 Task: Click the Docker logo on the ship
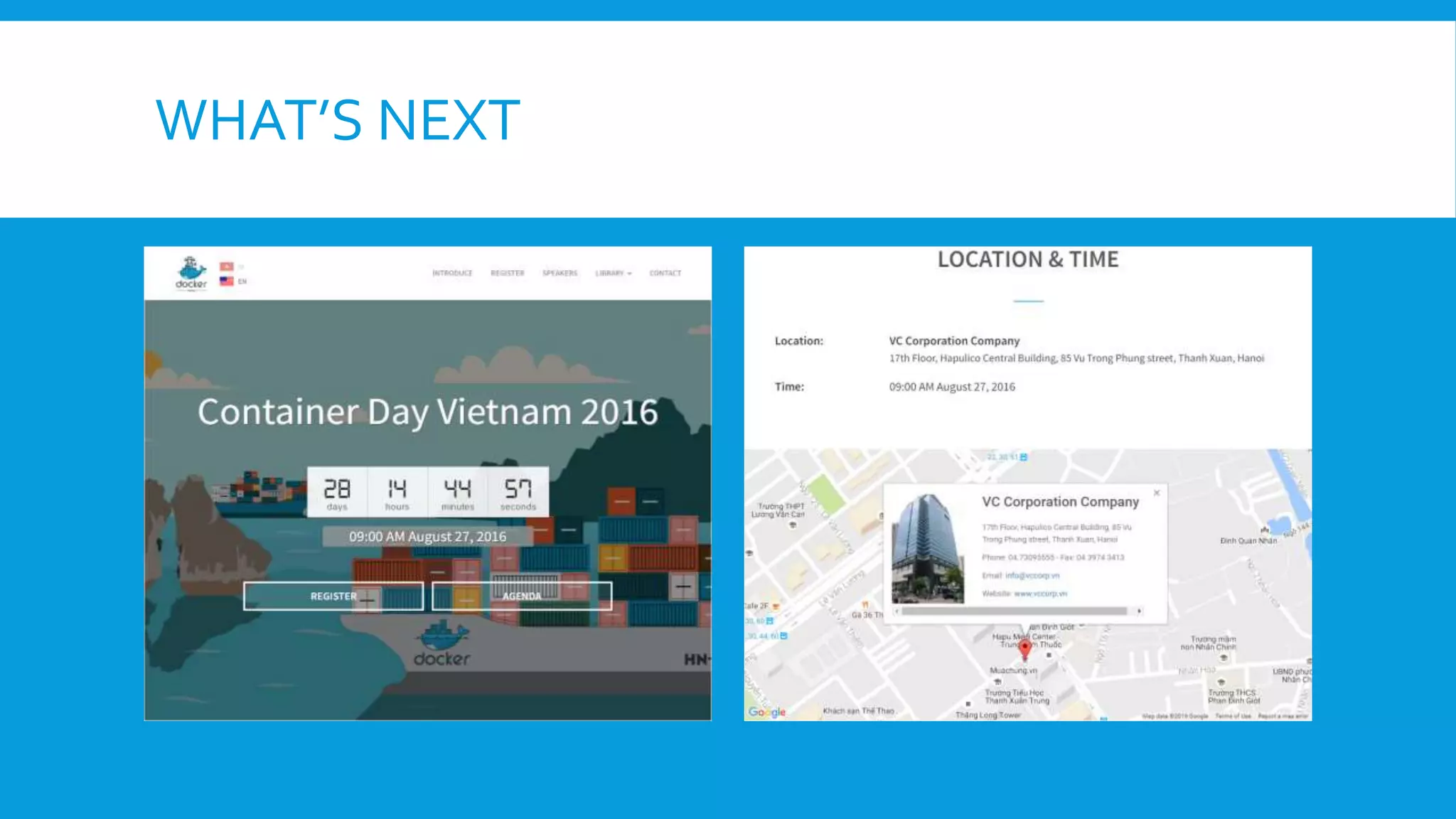[441, 644]
